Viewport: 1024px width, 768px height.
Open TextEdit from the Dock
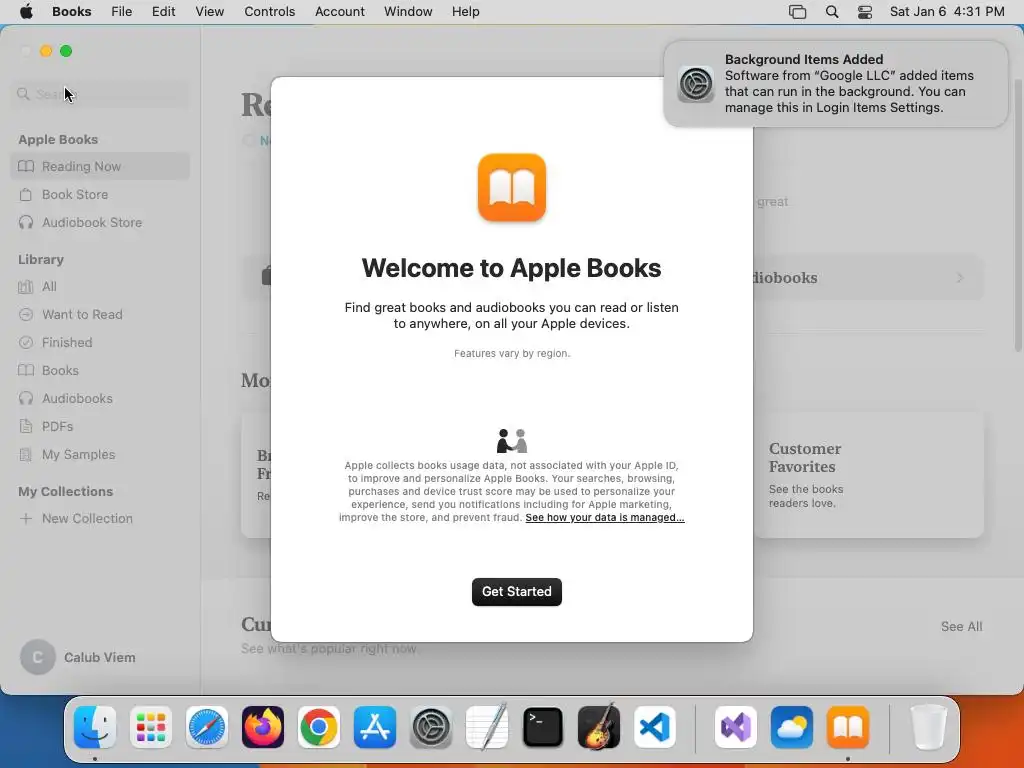point(487,726)
